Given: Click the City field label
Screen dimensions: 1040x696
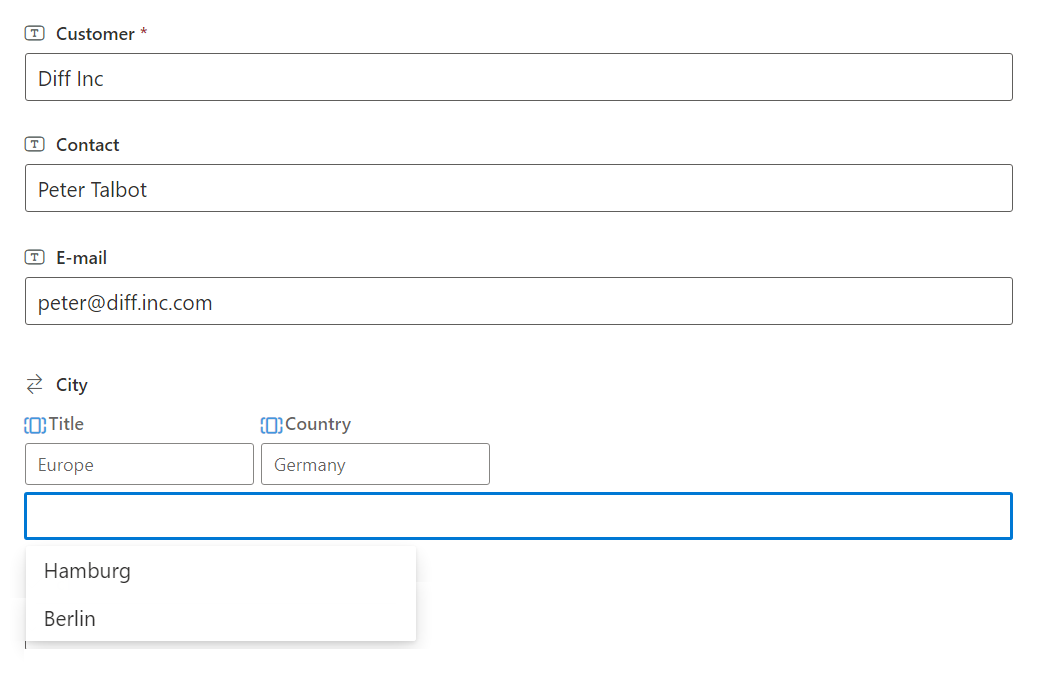Looking at the screenshot, I should click(x=72, y=385).
